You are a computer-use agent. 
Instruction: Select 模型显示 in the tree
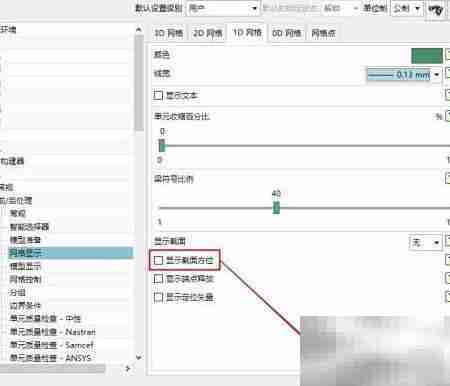[x=25, y=266]
